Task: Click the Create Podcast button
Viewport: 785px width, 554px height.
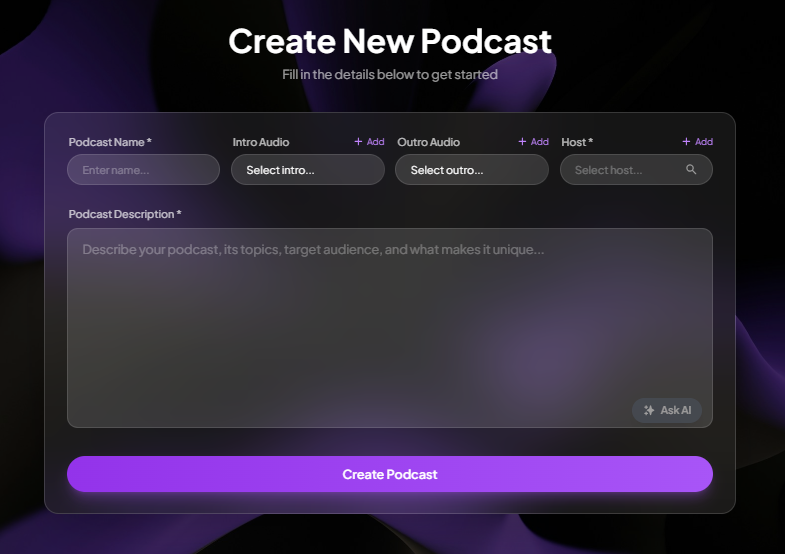Action: point(389,474)
